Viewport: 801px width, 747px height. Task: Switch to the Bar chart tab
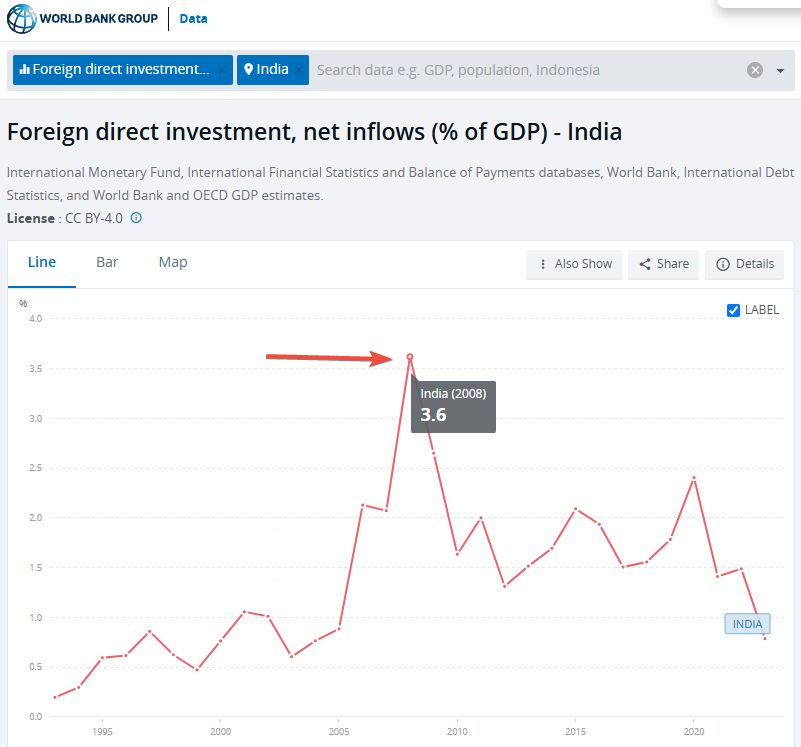[107, 262]
